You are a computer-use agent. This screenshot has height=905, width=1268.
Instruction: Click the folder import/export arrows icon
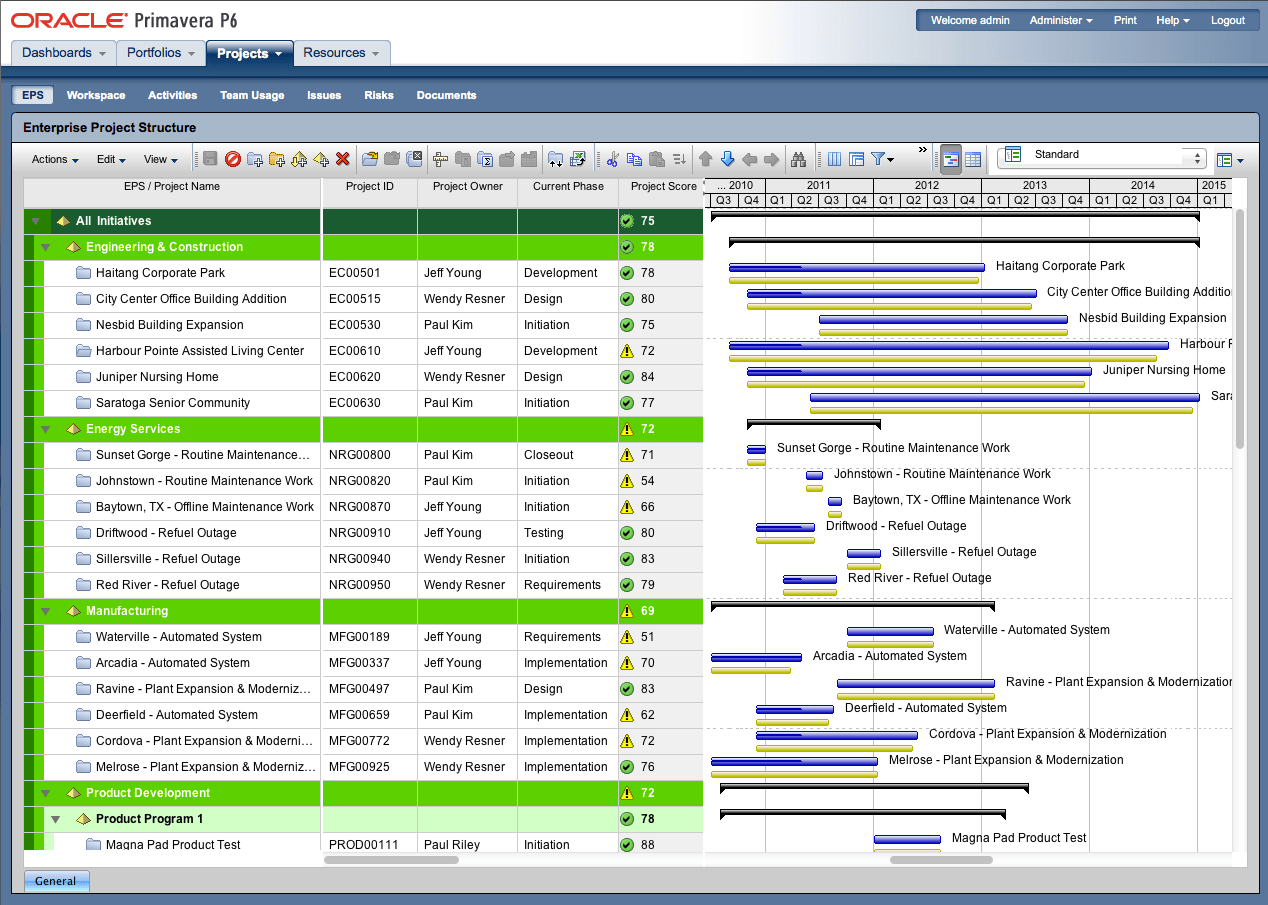(x=555, y=159)
